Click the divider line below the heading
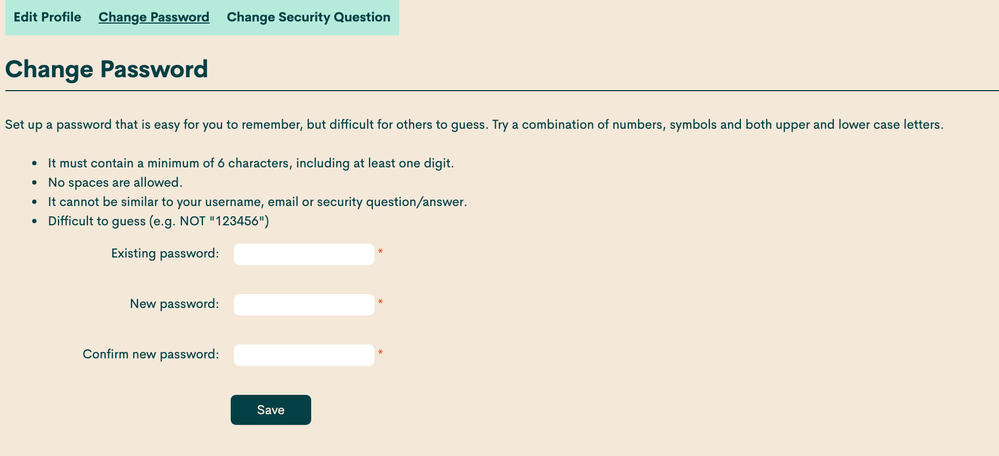The width and height of the screenshot is (999, 456). (x=500, y=91)
